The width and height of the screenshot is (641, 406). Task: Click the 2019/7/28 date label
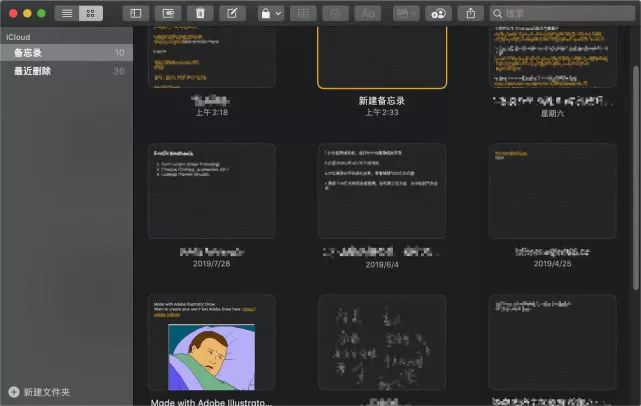pos(211,264)
